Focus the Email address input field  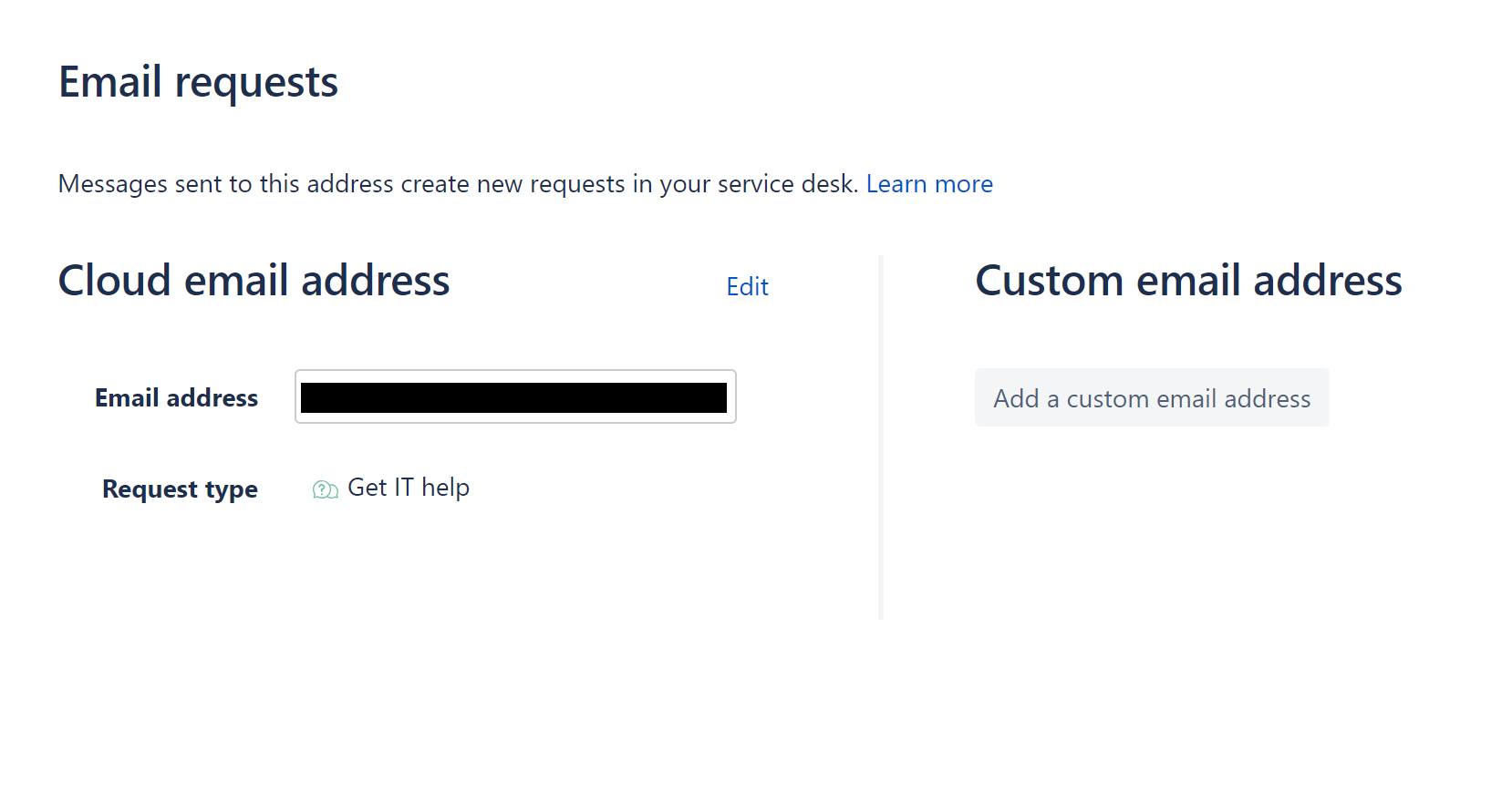pyautogui.click(x=515, y=396)
